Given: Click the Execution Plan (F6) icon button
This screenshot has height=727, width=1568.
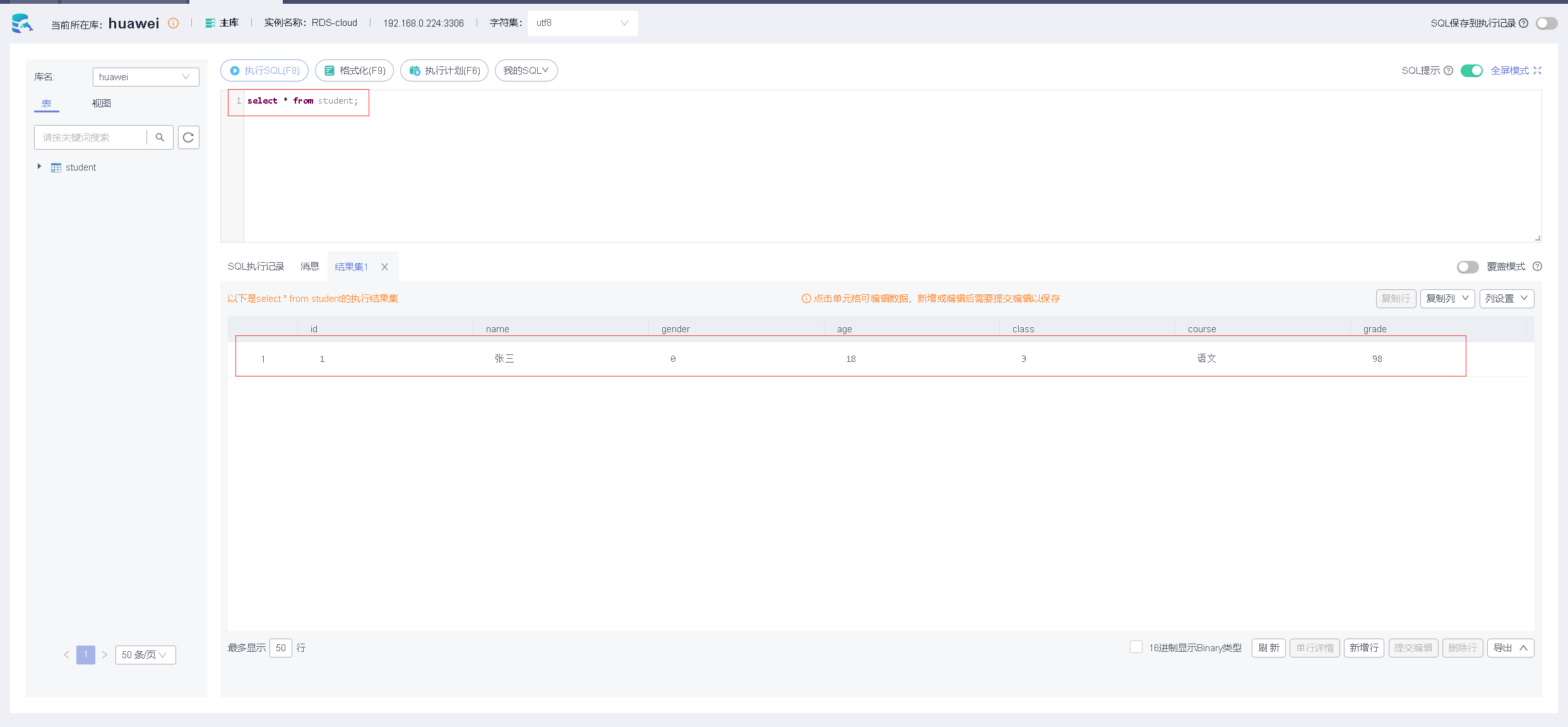Looking at the screenshot, I should [415, 71].
